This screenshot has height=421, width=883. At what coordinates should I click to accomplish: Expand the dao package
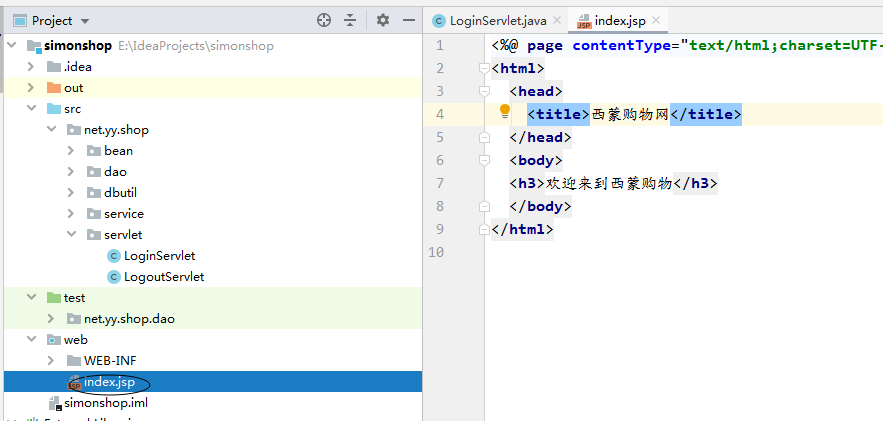coord(71,172)
